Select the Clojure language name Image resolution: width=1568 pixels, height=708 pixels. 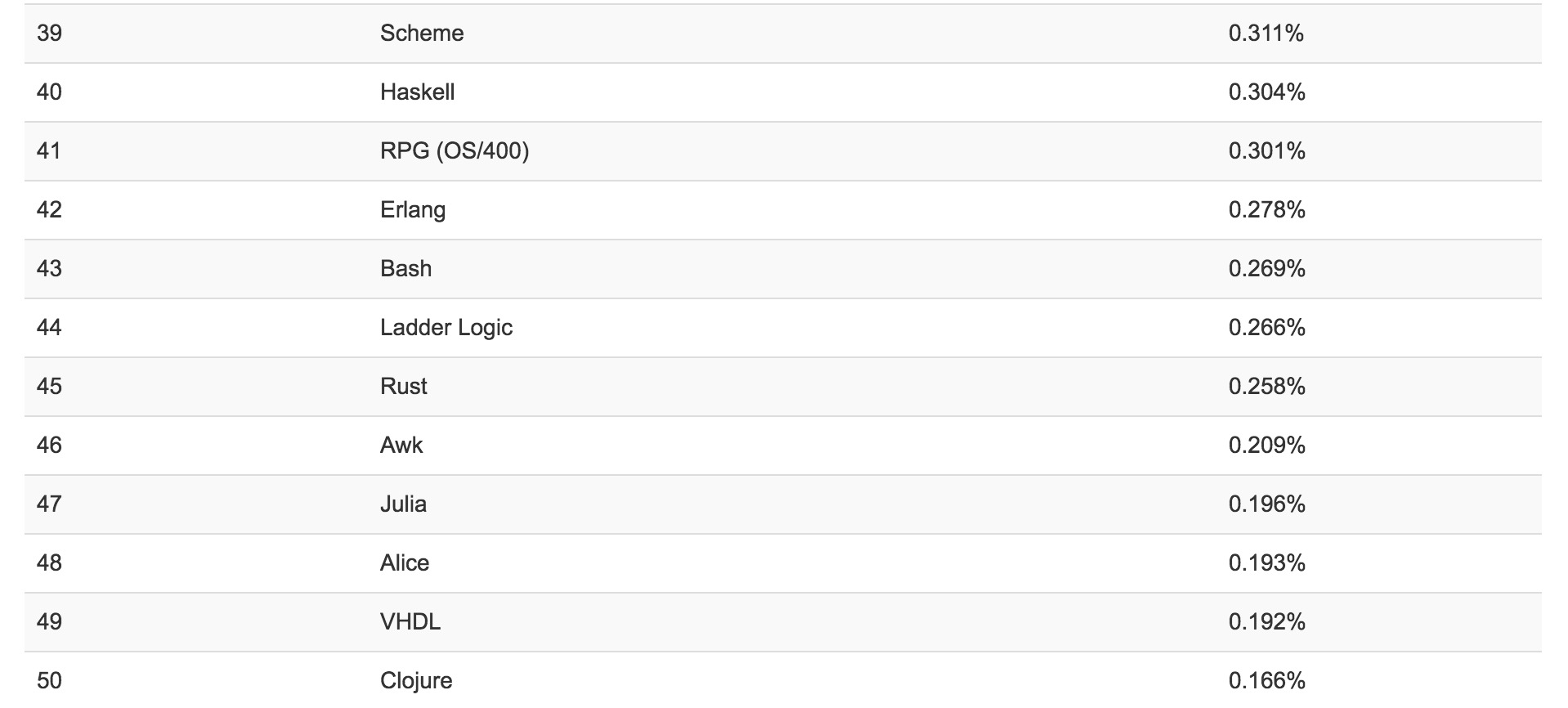(x=415, y=681)
